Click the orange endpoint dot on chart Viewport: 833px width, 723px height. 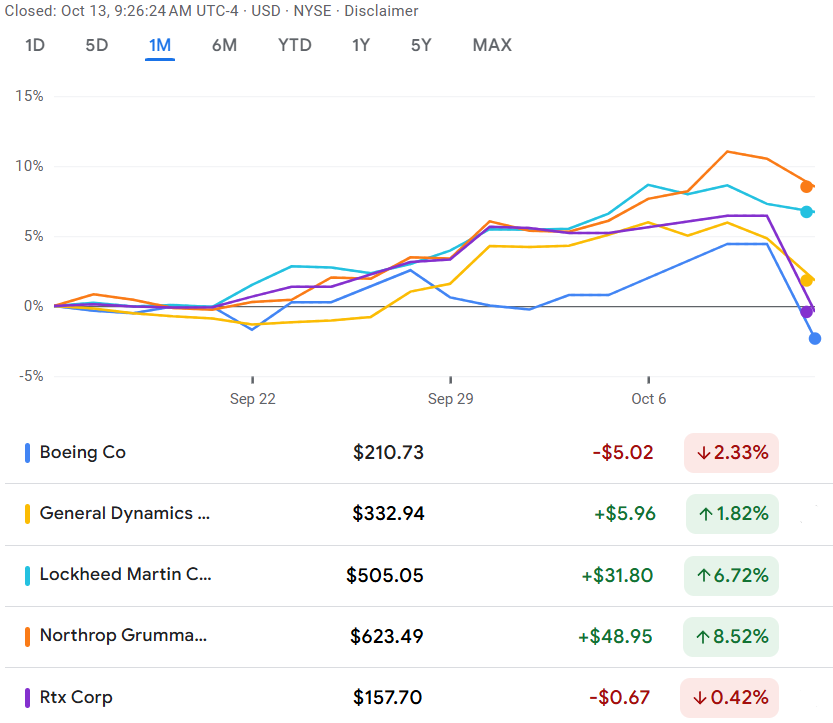click(807, 186)
